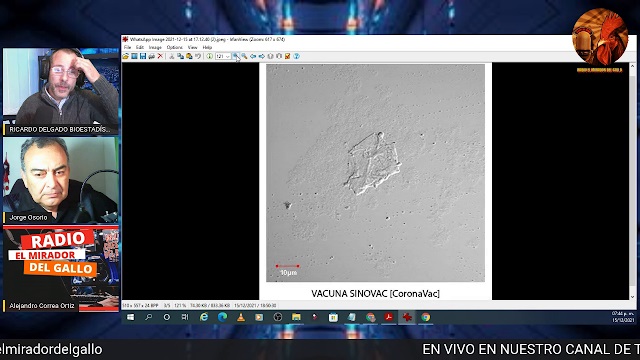Open the Edit menu

140,47
